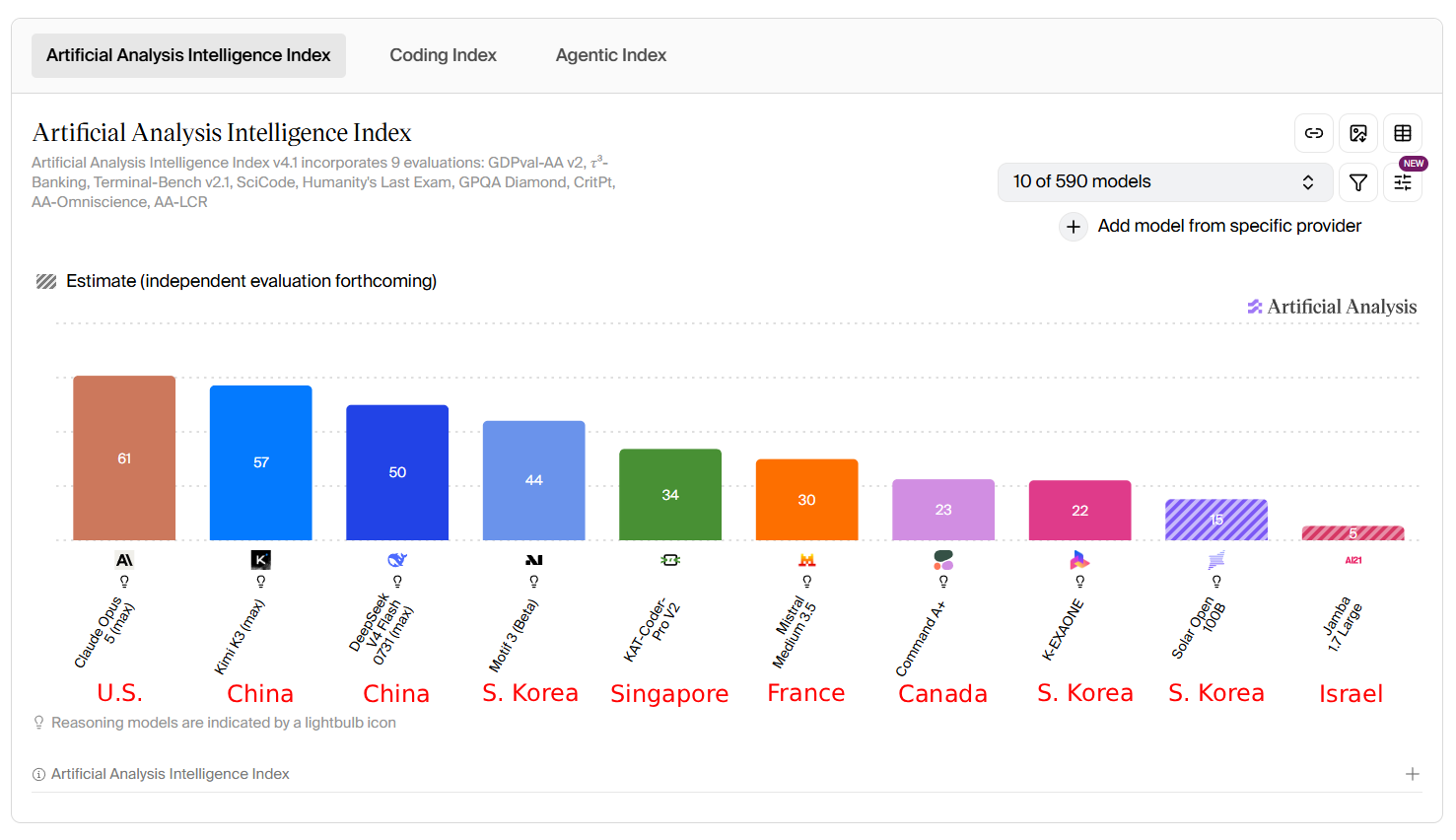Click the lightbulb under the K-EXAONE logo
This screenshot has width=1456, height=840.
click(1080, 582)
